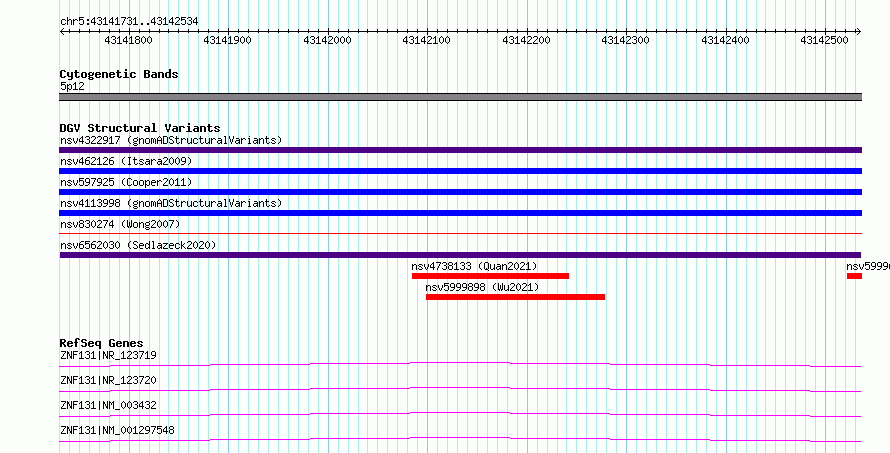This screenshot has height=453, width=890.
Task: Select the nsv462126 (Itsara2009) variant label
Action: tap(126, 161)
